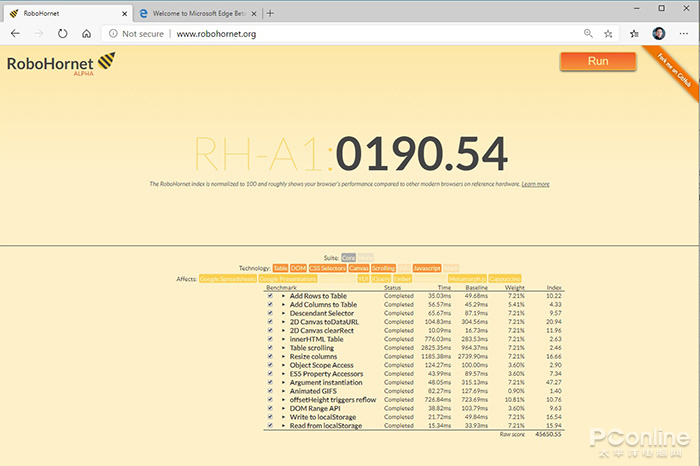The height and width of the screenshot is (466, 700).
Task: Click Argument instantiation index 47.27
Action: [x=554, y=383]
